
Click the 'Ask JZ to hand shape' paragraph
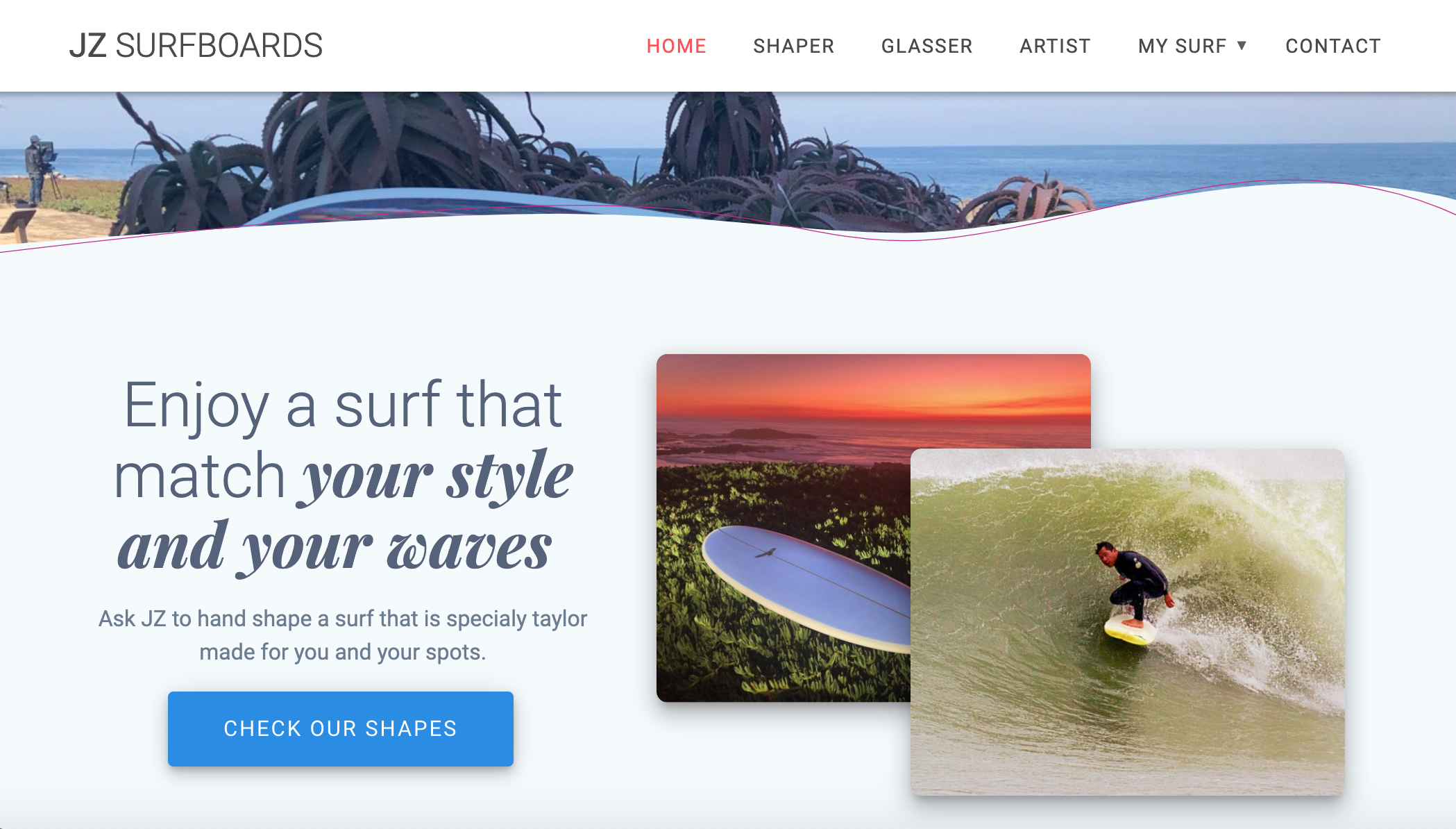tap(343, 635)
